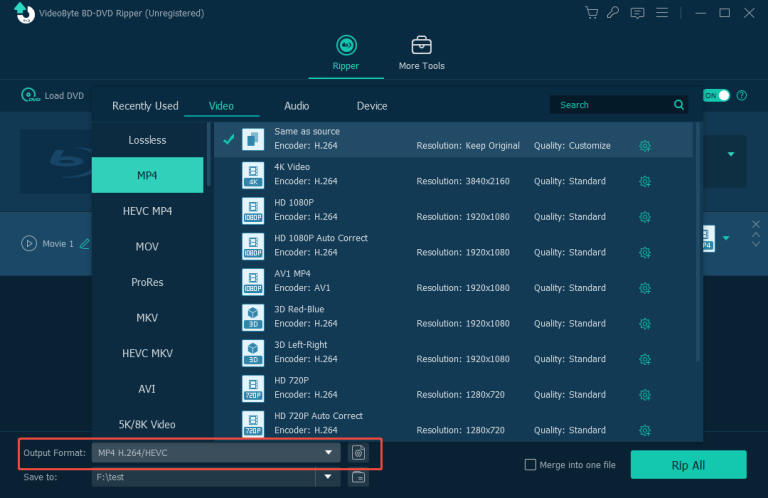Screen dimensions: 768x498
Task: Choose 4K Video preset
Action: (x=454, y=175)
